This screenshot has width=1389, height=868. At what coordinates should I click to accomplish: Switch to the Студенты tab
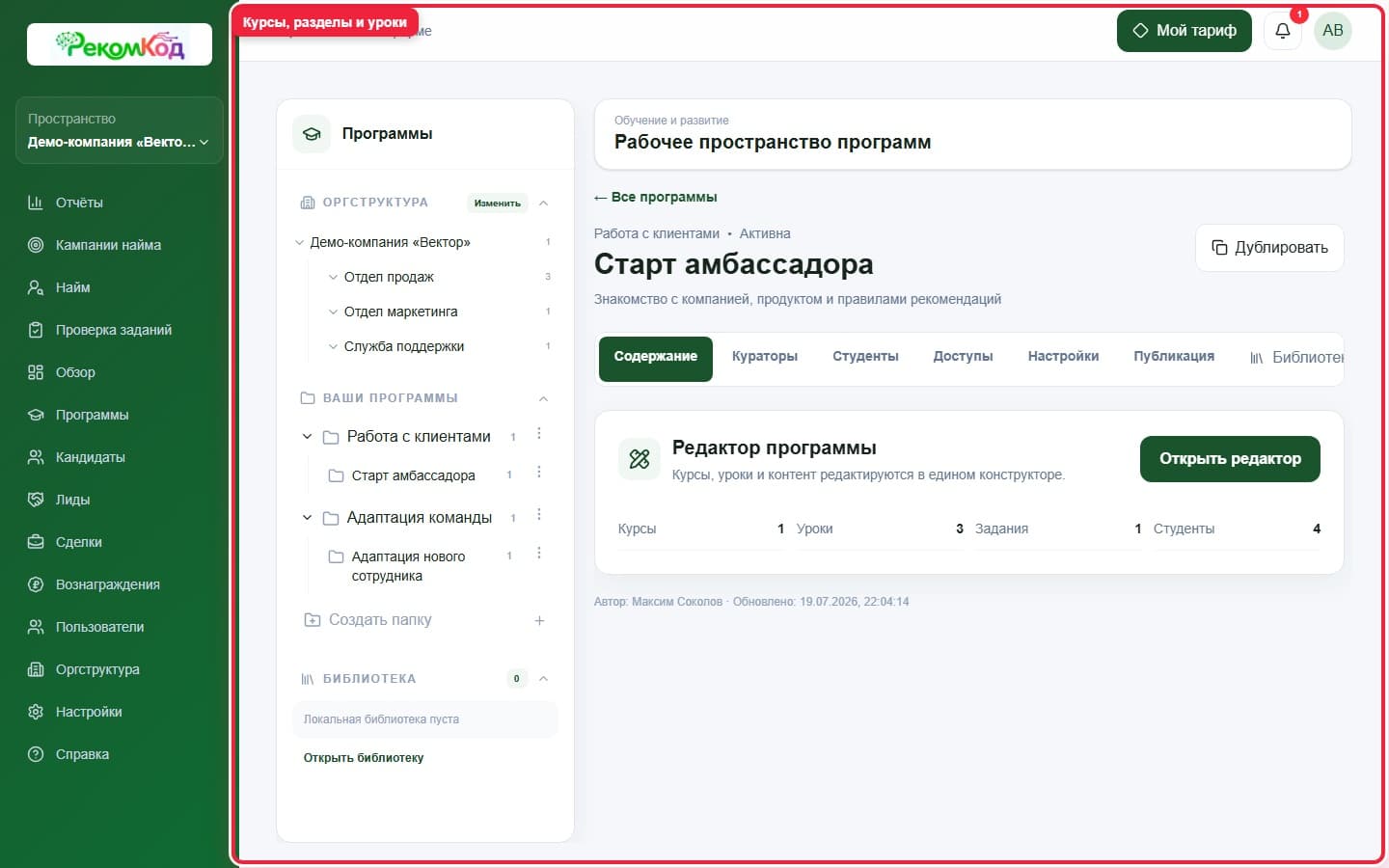(865, 357)
